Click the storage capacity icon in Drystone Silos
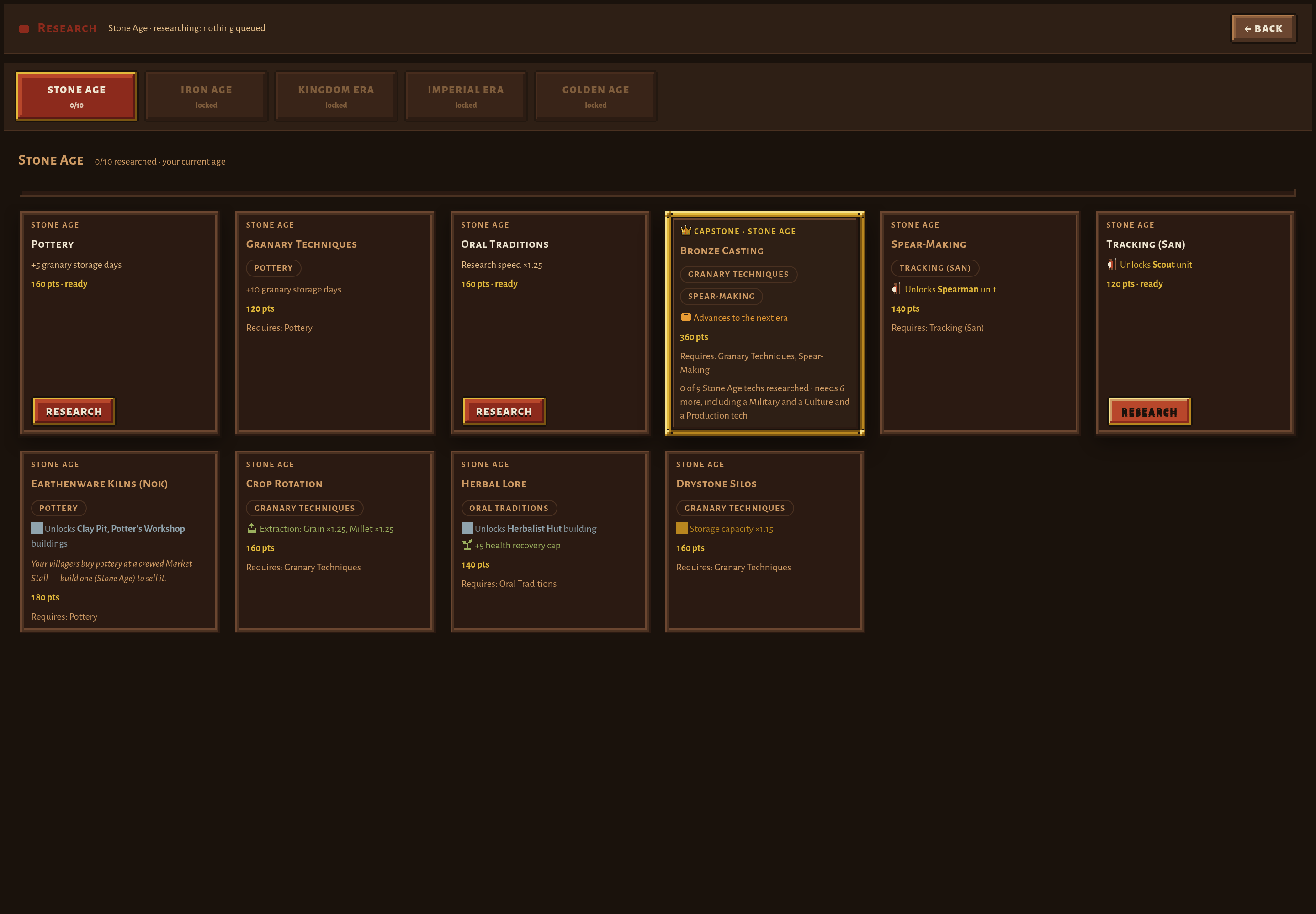 (x=682, y=528)
